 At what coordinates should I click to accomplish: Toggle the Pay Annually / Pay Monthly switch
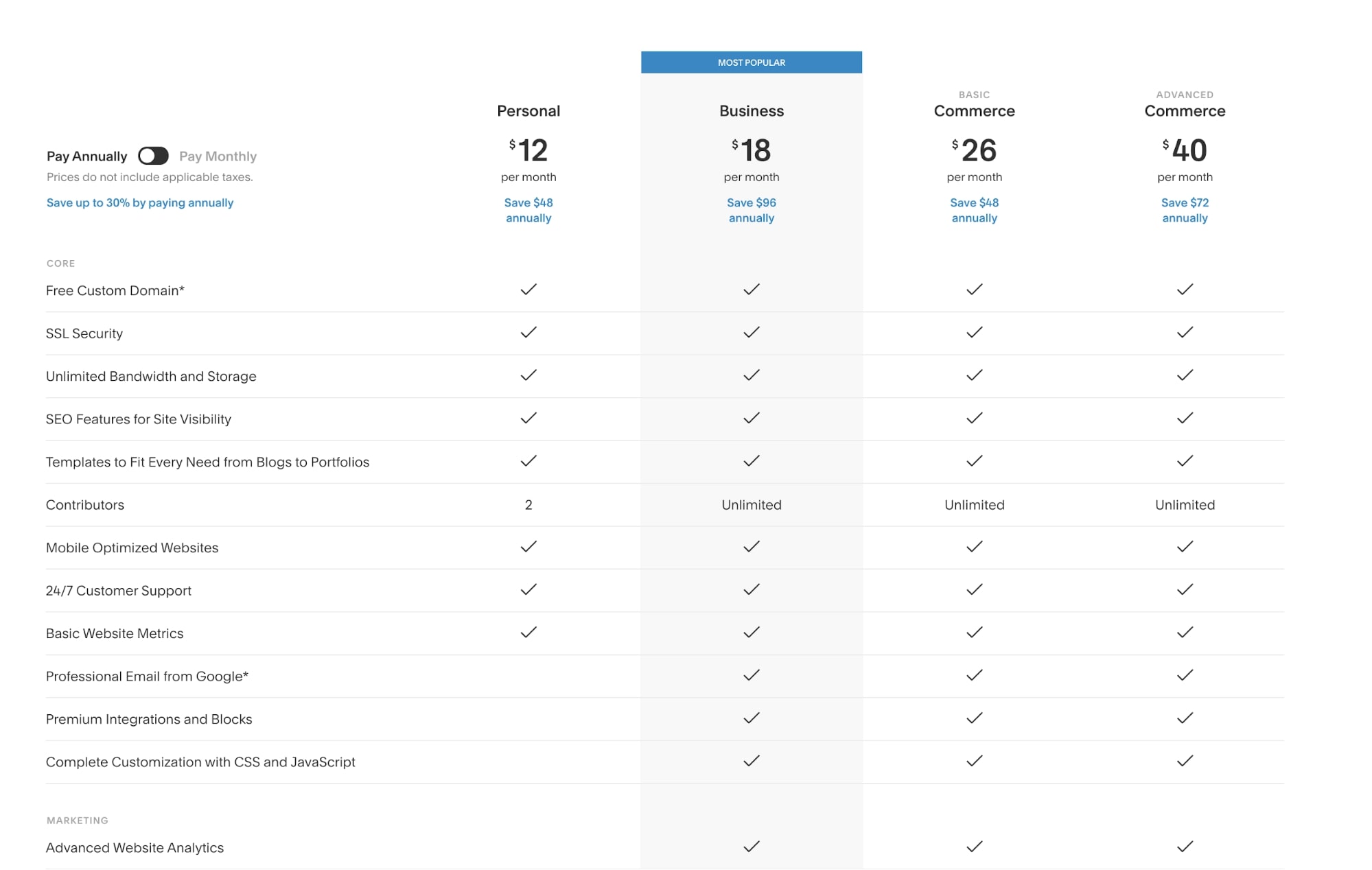(x=153, y=156)
